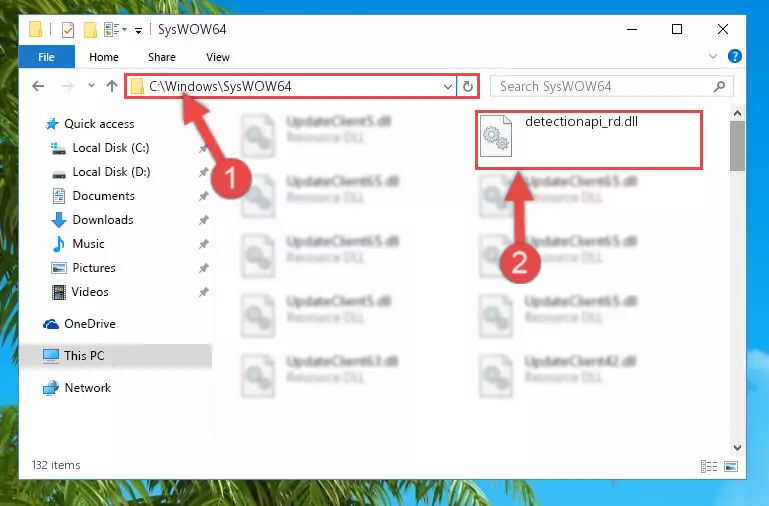
Task: Expand the address bar history dropdown
Action: 447,87
